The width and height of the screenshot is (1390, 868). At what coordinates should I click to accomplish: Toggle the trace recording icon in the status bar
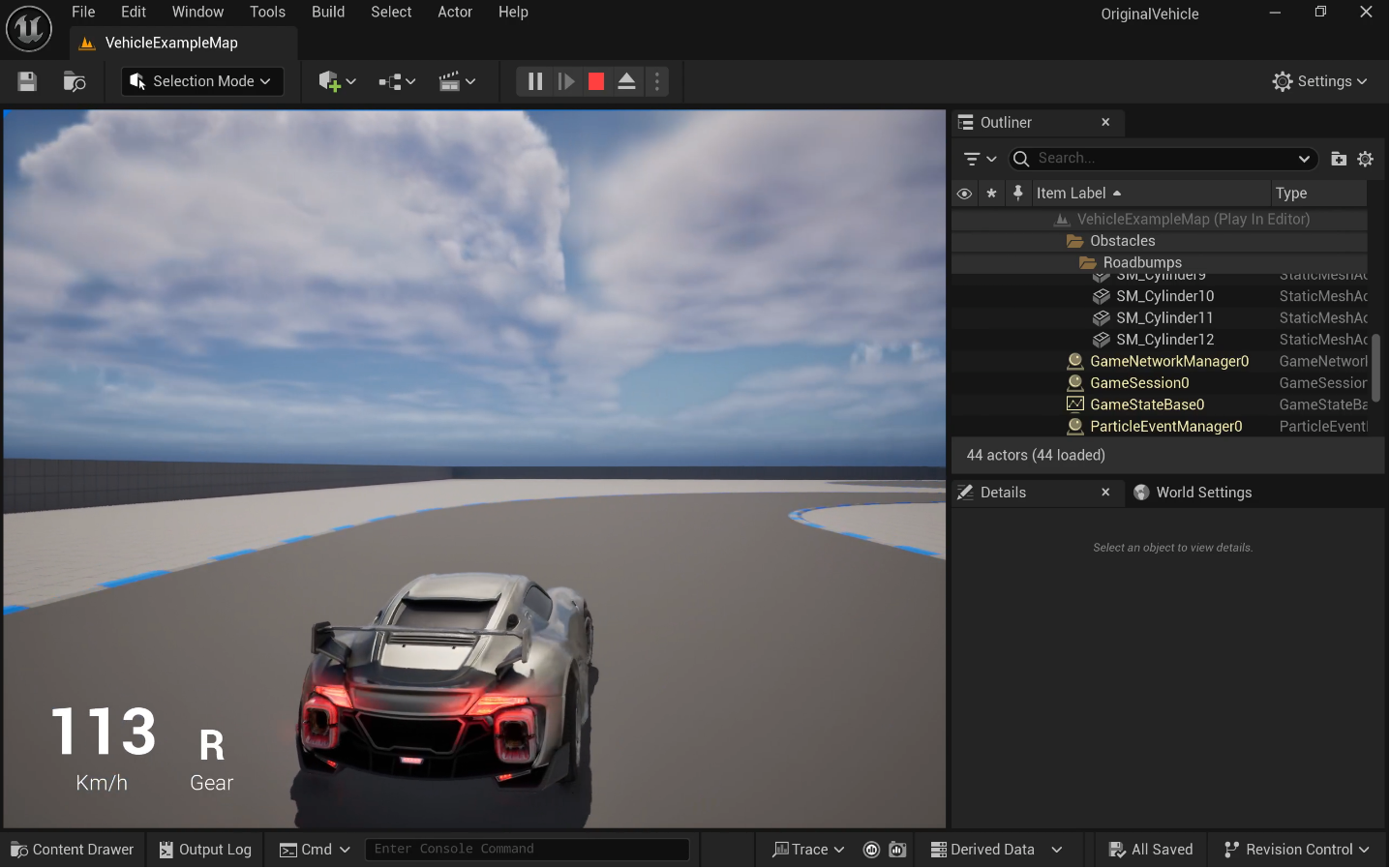[871, 850]
